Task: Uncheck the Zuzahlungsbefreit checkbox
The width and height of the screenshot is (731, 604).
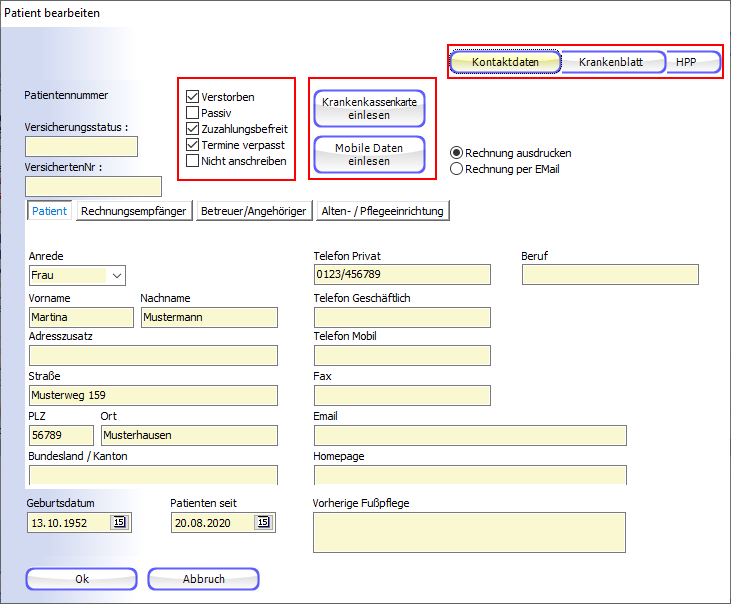Action: coord(193,129)
